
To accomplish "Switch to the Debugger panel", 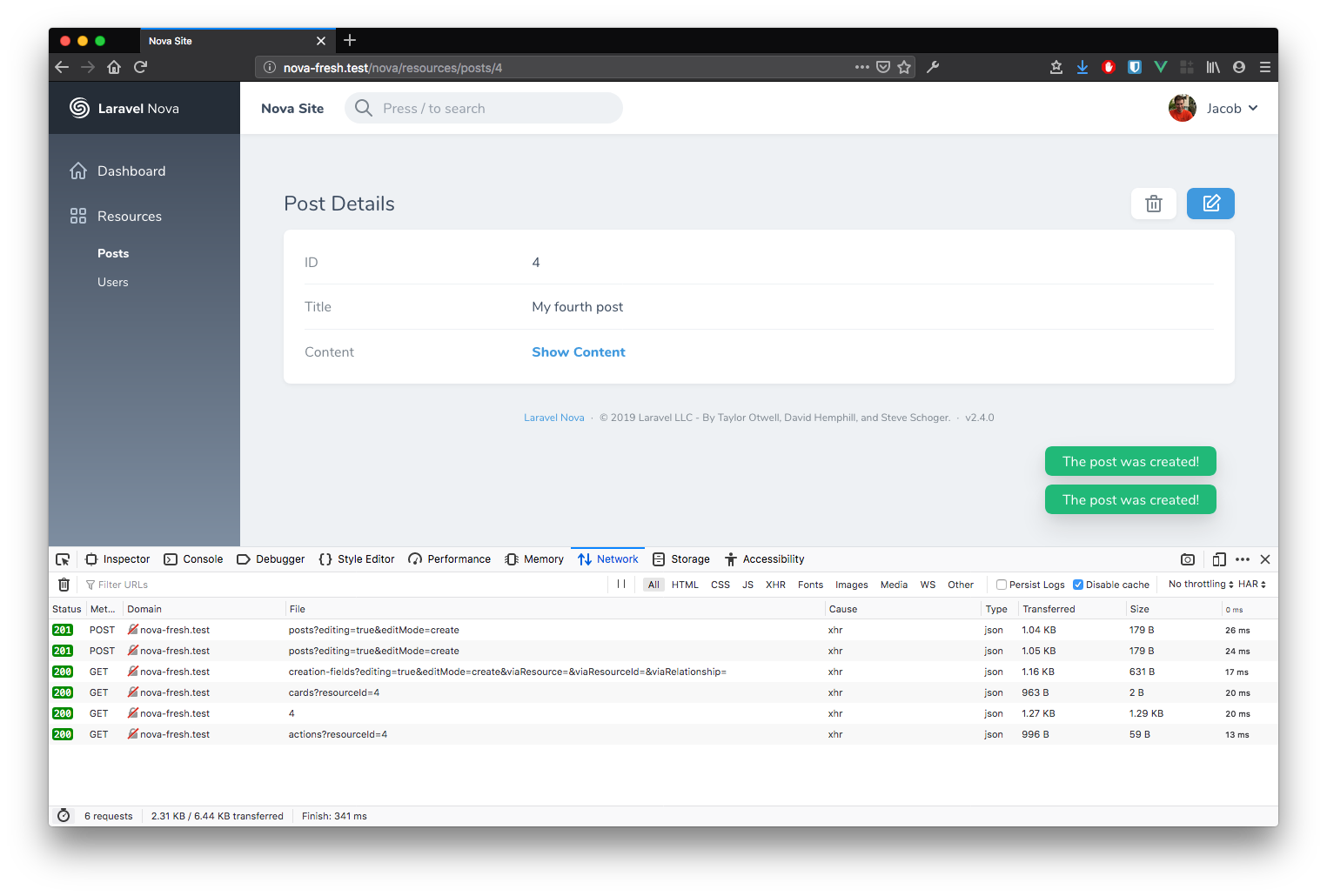I will [271, 558].
